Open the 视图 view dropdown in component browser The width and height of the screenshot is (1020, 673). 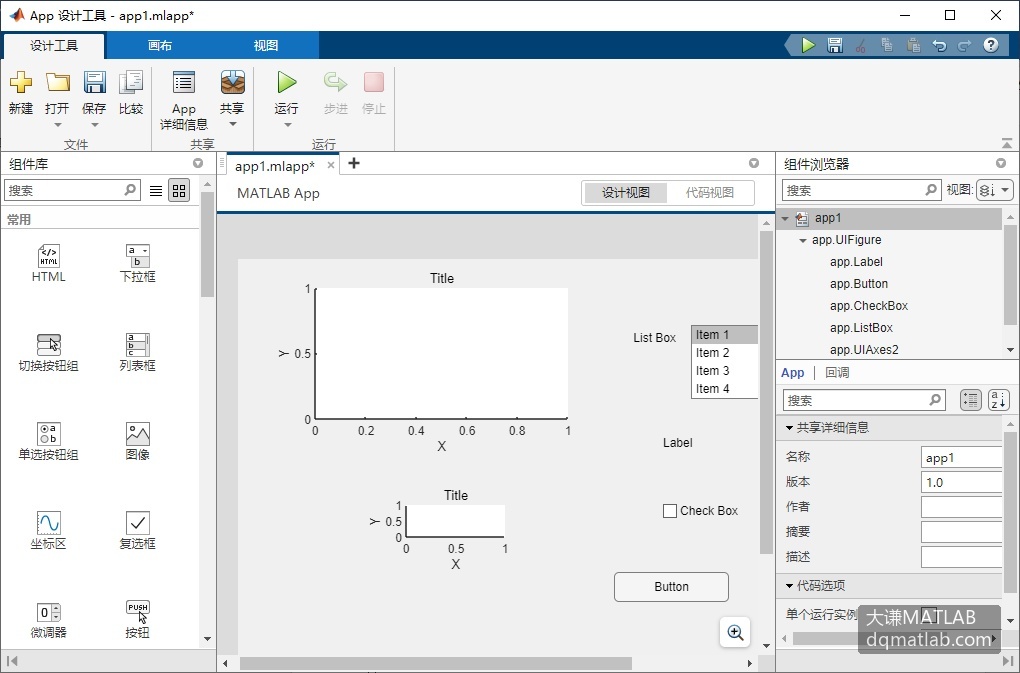click(995, 191)
